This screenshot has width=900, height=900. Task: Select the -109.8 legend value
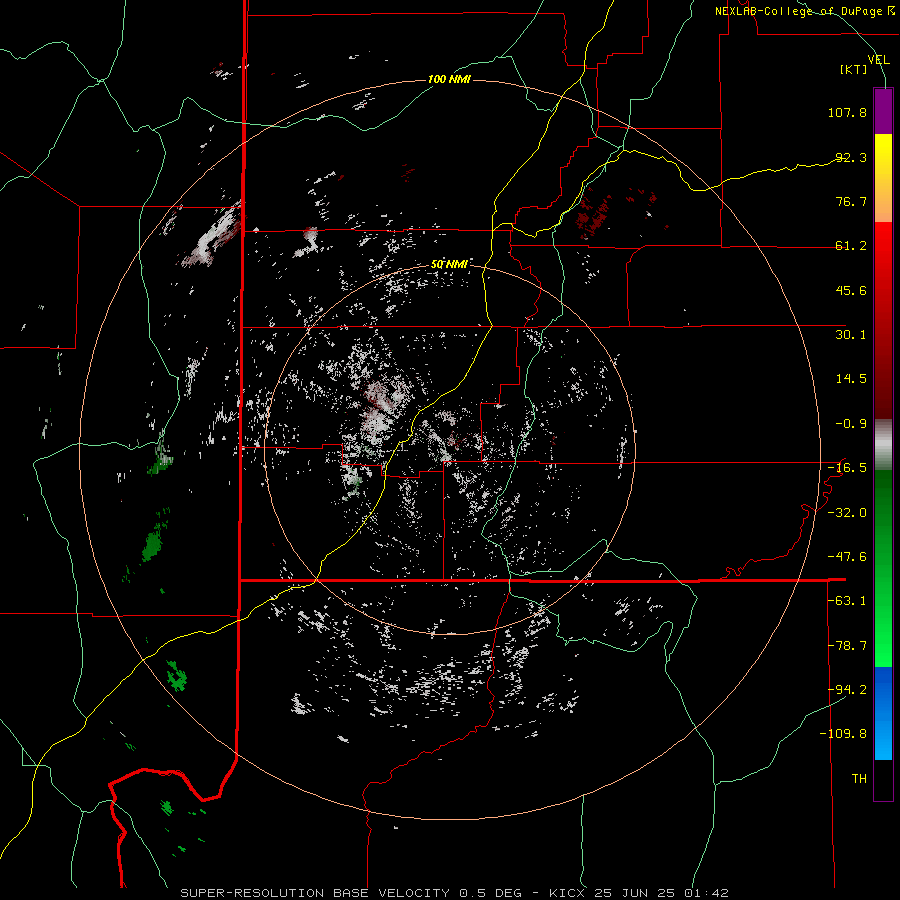click(844, 734)
